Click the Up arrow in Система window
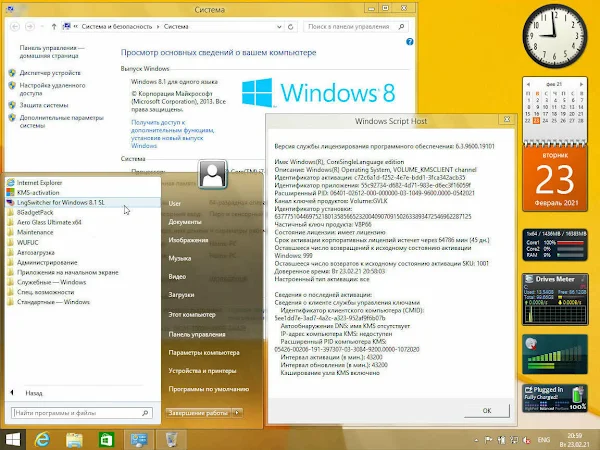600x450 pixels. 54,27
